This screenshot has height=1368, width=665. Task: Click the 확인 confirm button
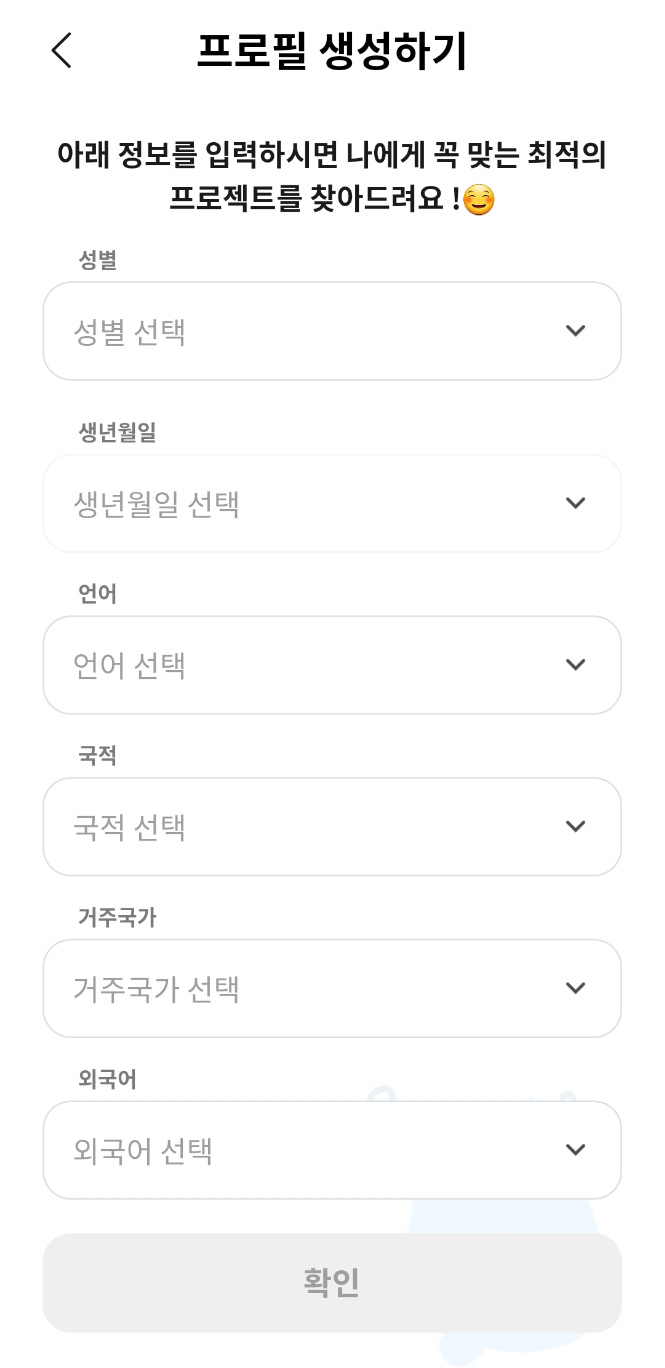pos(332,1282)
